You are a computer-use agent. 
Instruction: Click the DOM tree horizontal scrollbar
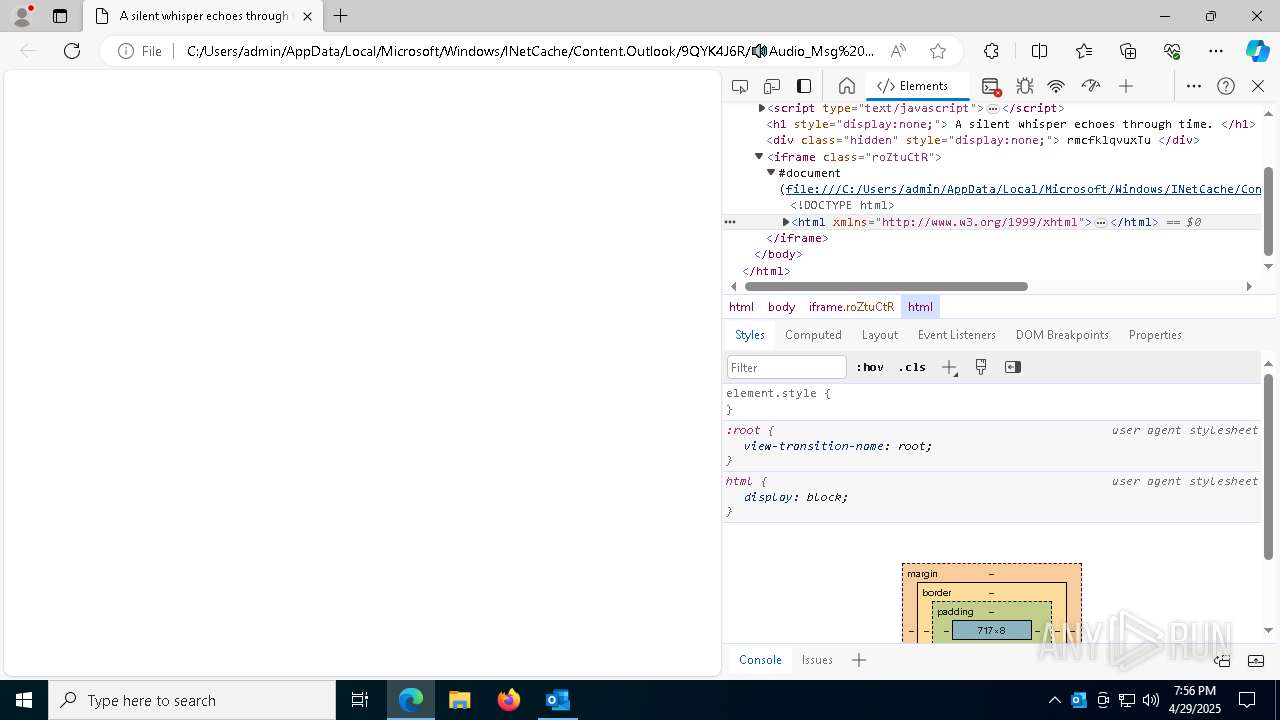tap(886, 286)
